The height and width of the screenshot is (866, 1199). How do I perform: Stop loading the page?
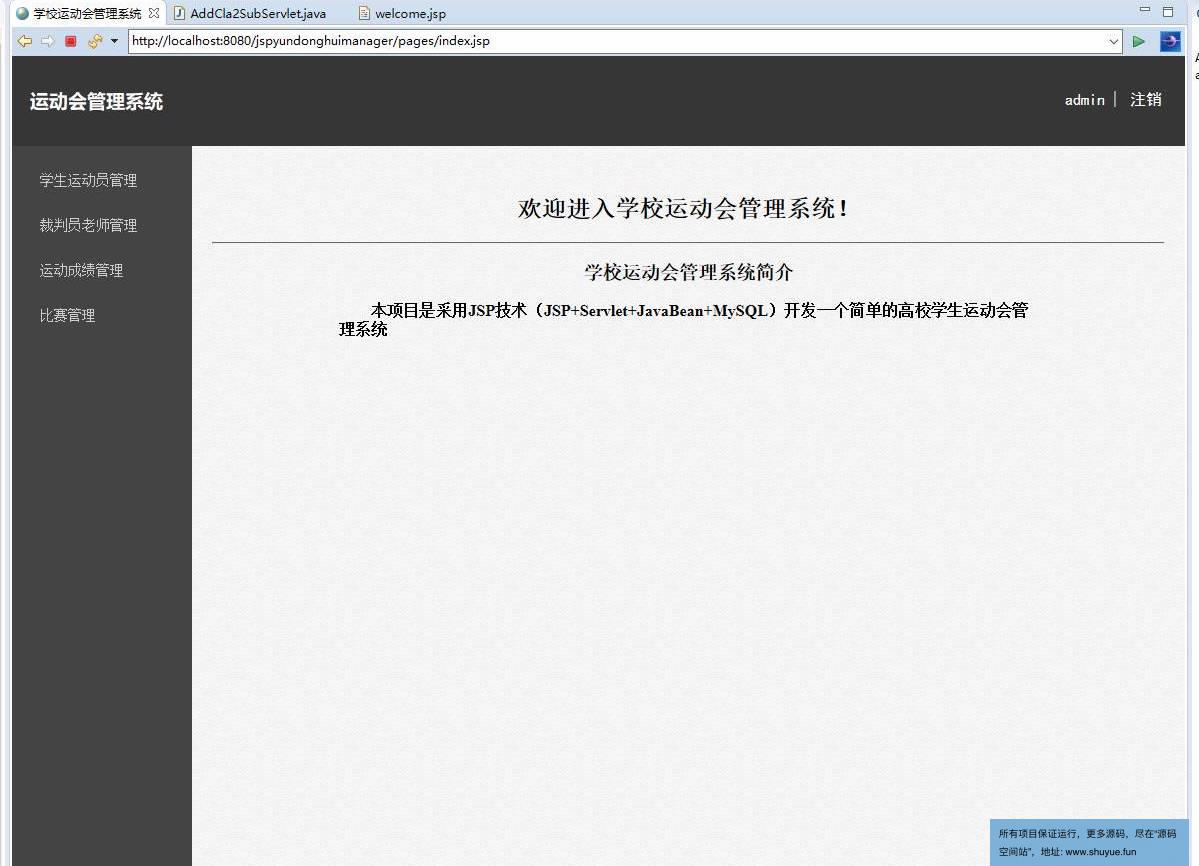(71, 41)
